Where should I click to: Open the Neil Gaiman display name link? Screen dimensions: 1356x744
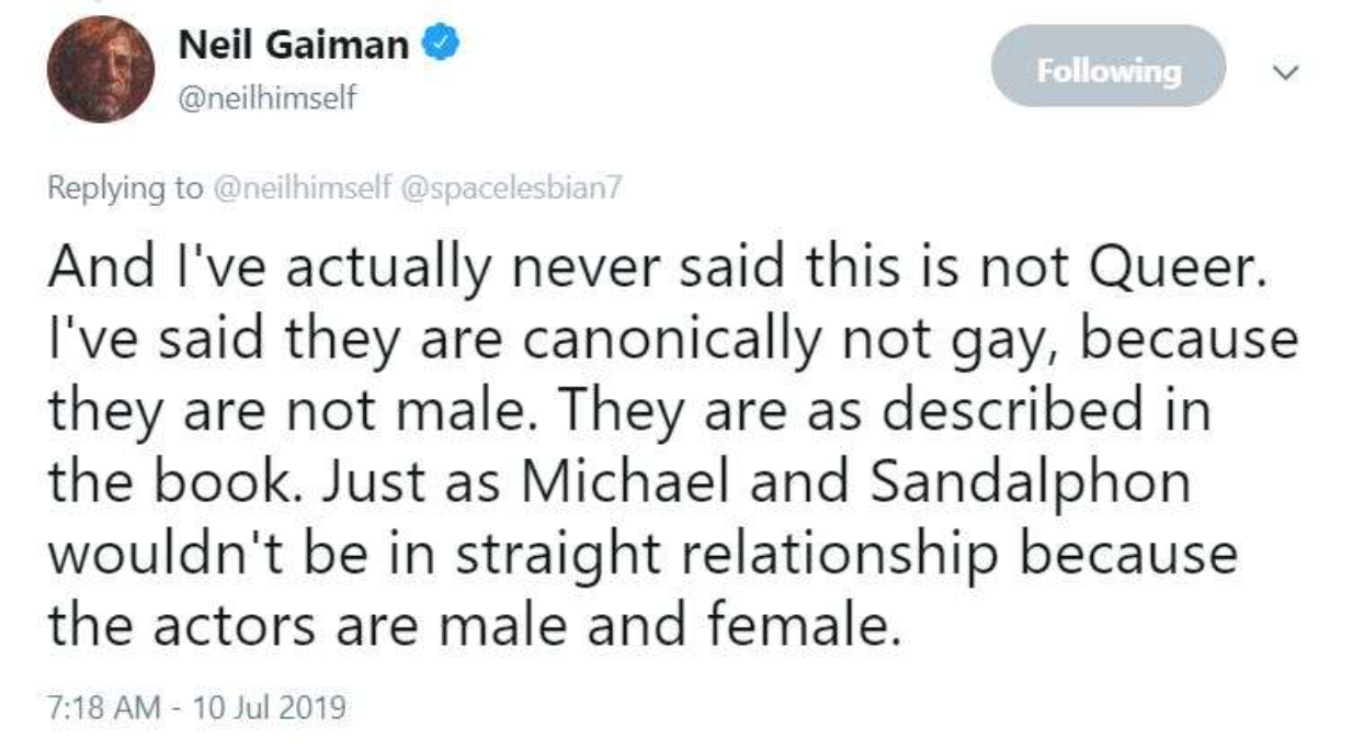coord(293,44)
